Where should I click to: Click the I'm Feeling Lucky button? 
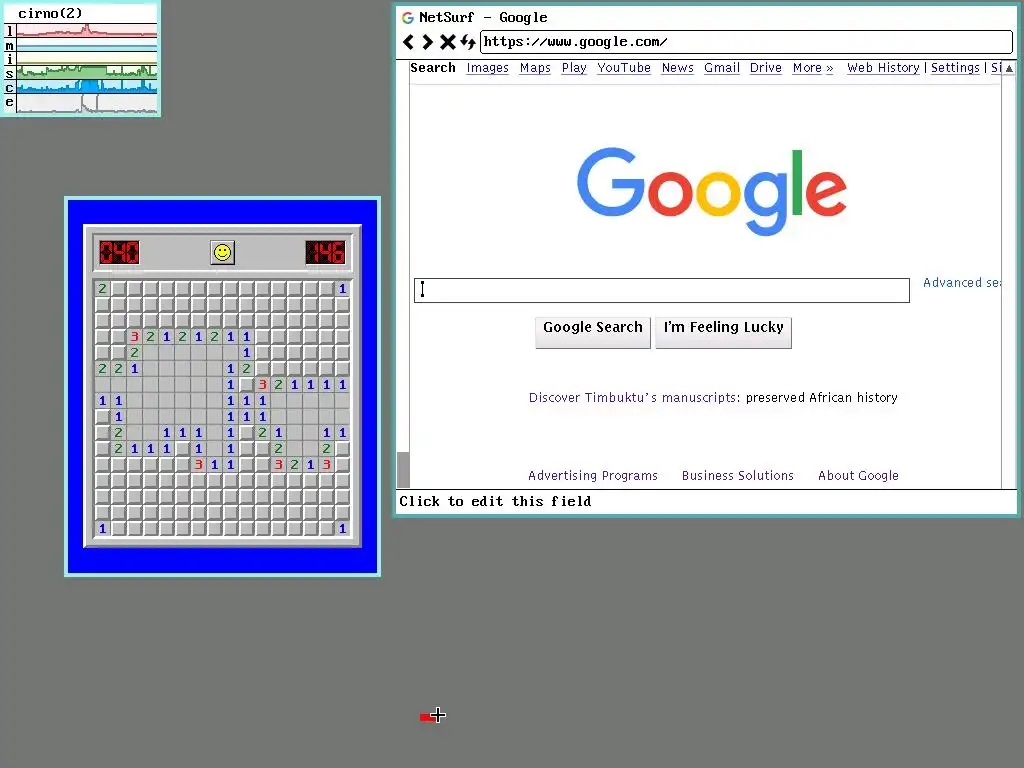pyautogui.click(x=724, y=332)
